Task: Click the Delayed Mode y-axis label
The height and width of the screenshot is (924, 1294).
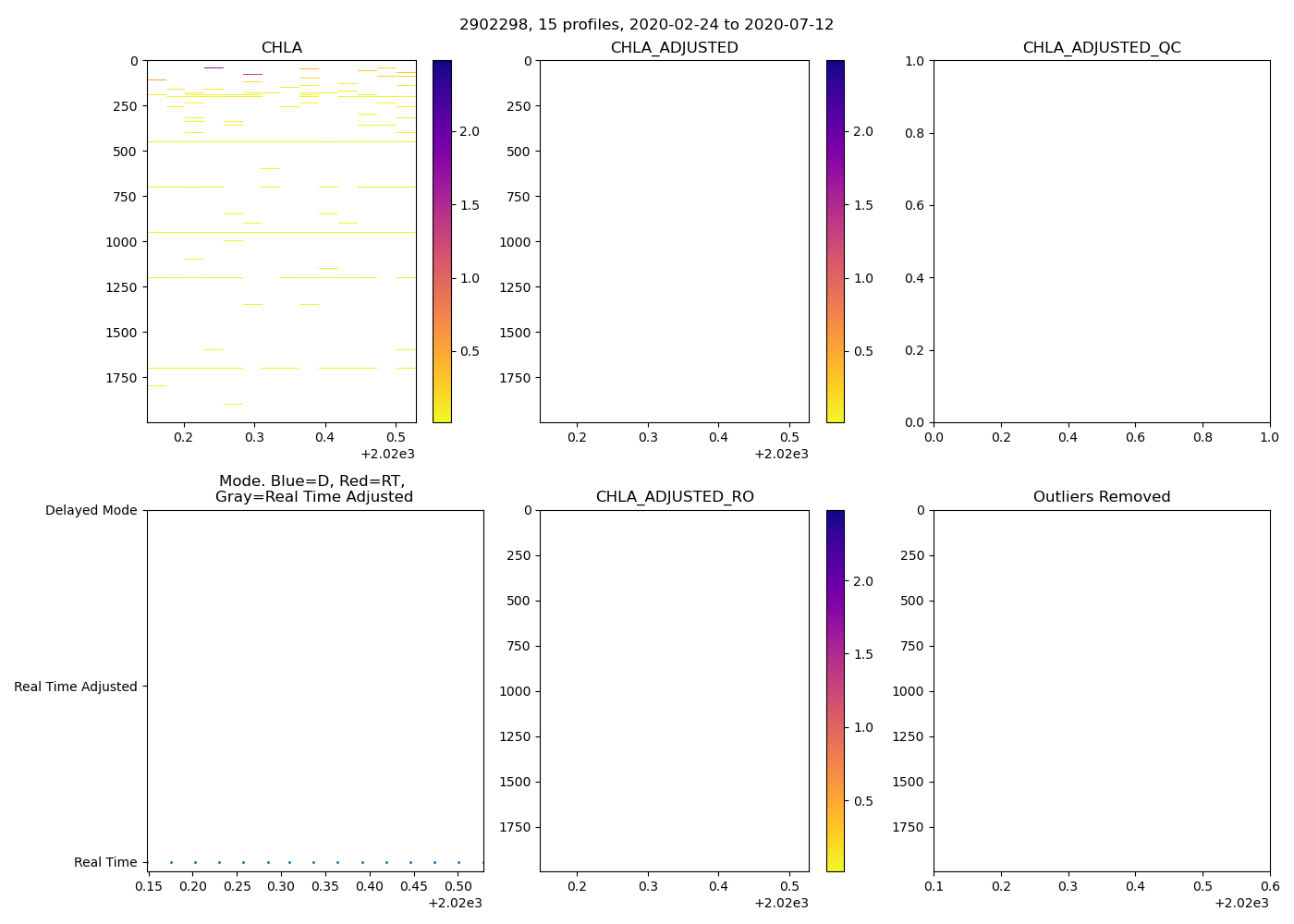Action: 91,510
